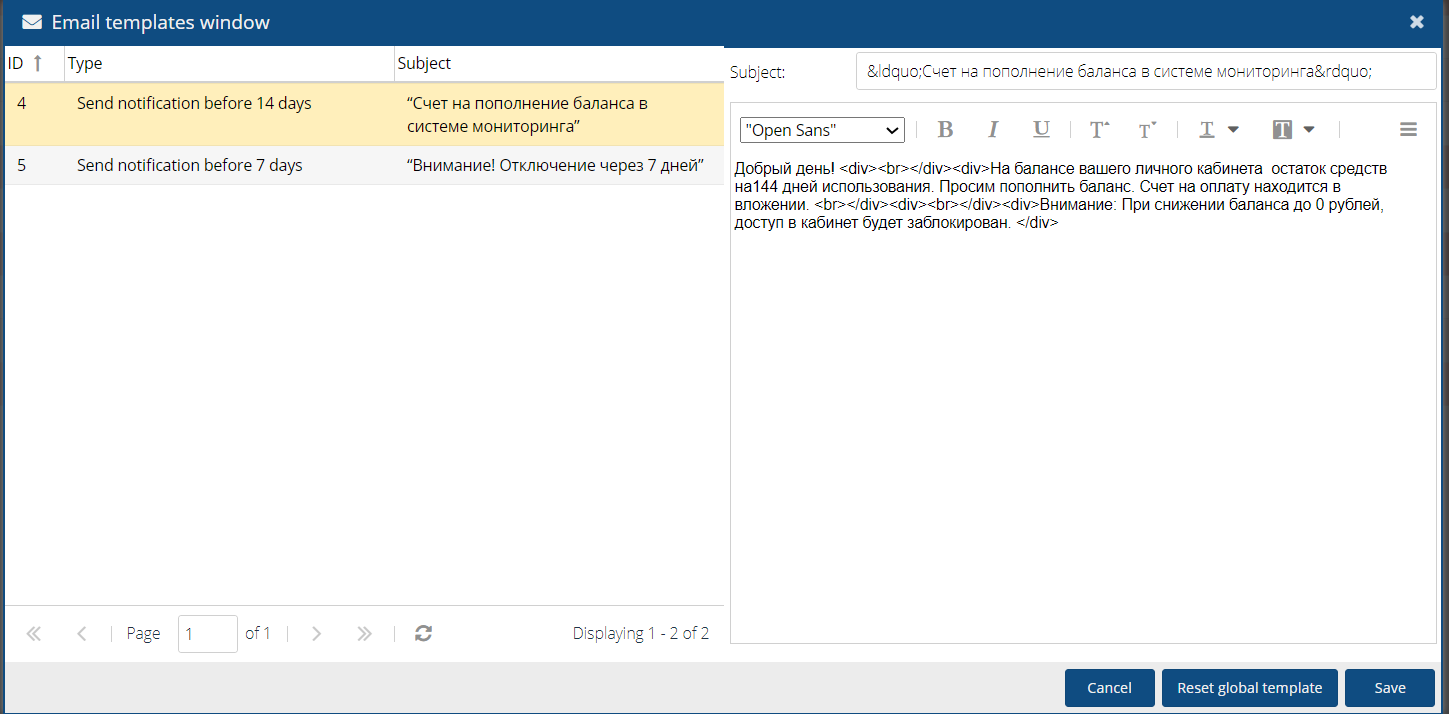Refresh the email templates list
Viewport: 1449px width, 714px height.
pyautogui.click(x=423, y=633)
